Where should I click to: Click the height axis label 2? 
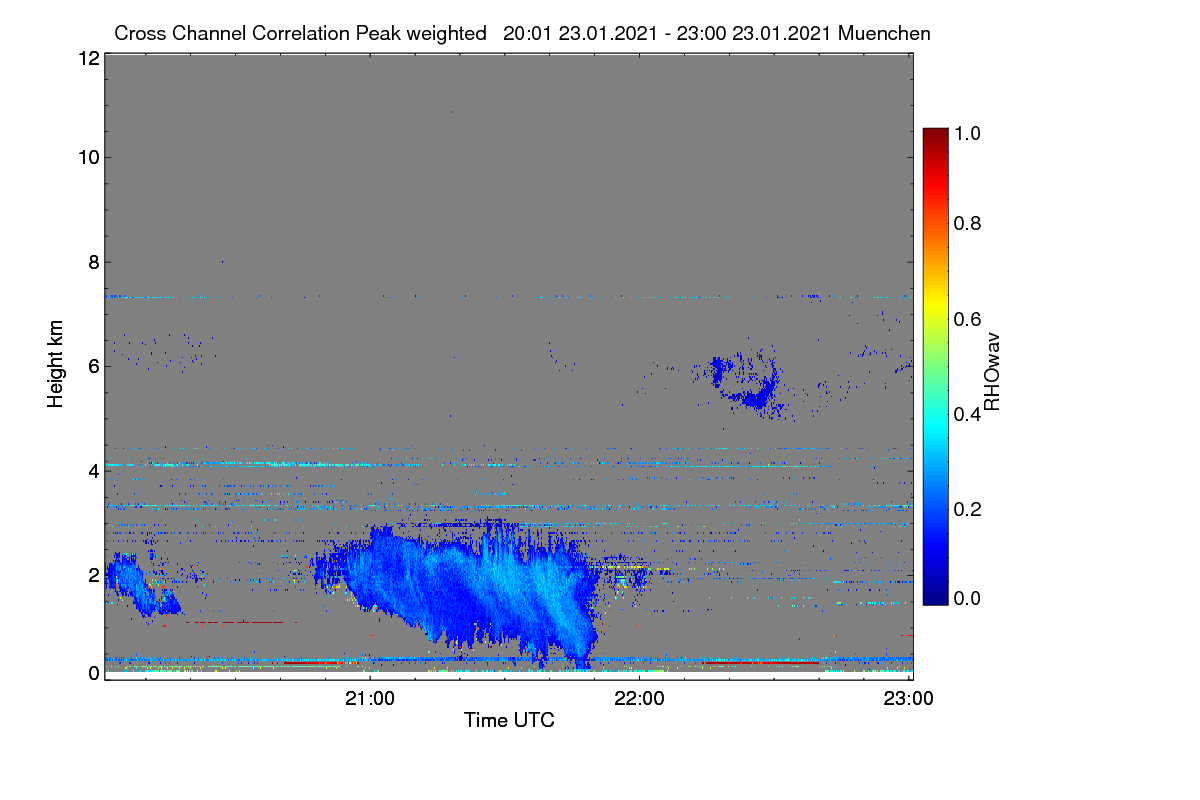point(94,574)
